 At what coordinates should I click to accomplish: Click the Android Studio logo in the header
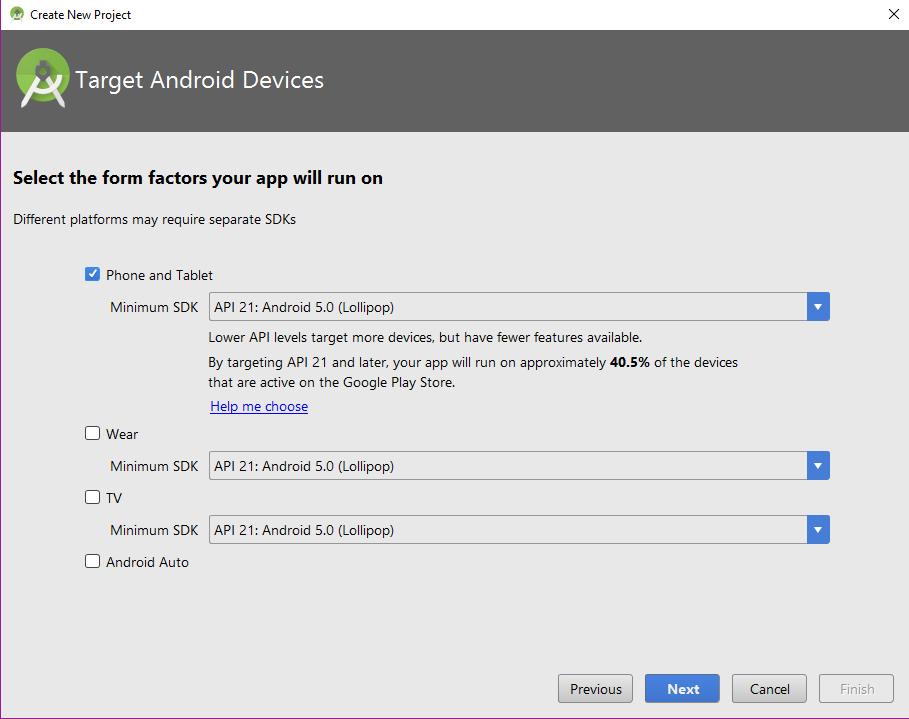[42, 78]
